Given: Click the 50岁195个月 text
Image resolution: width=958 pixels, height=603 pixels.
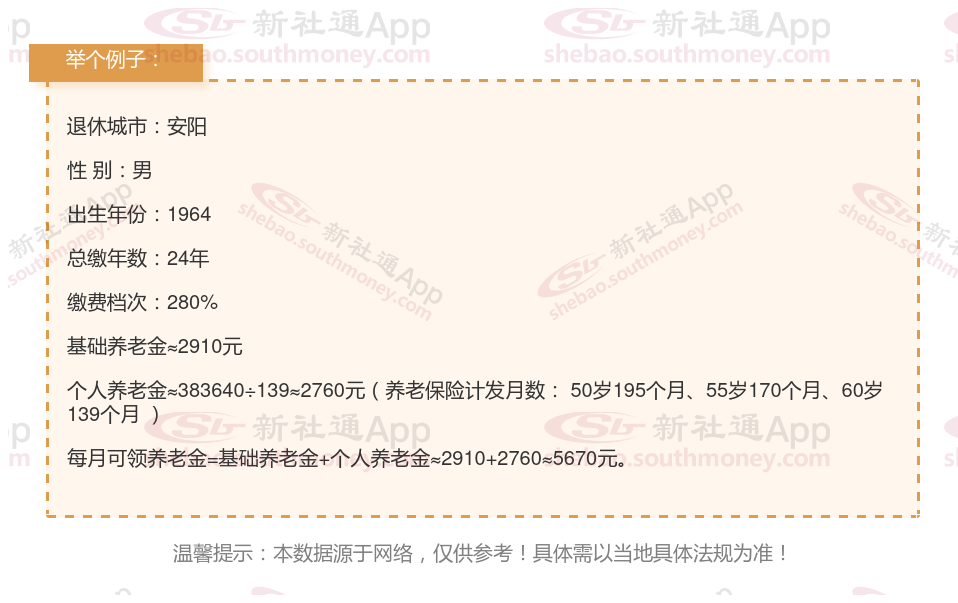Looking at the screenshot, I should 627,390.
